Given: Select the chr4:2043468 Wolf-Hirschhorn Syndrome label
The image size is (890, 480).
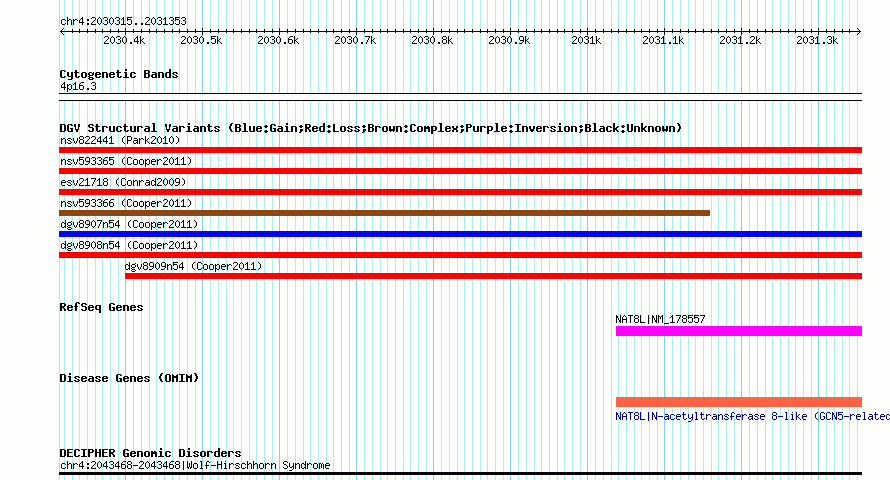Looking at the screenshot, I should (x=195, y=465).
